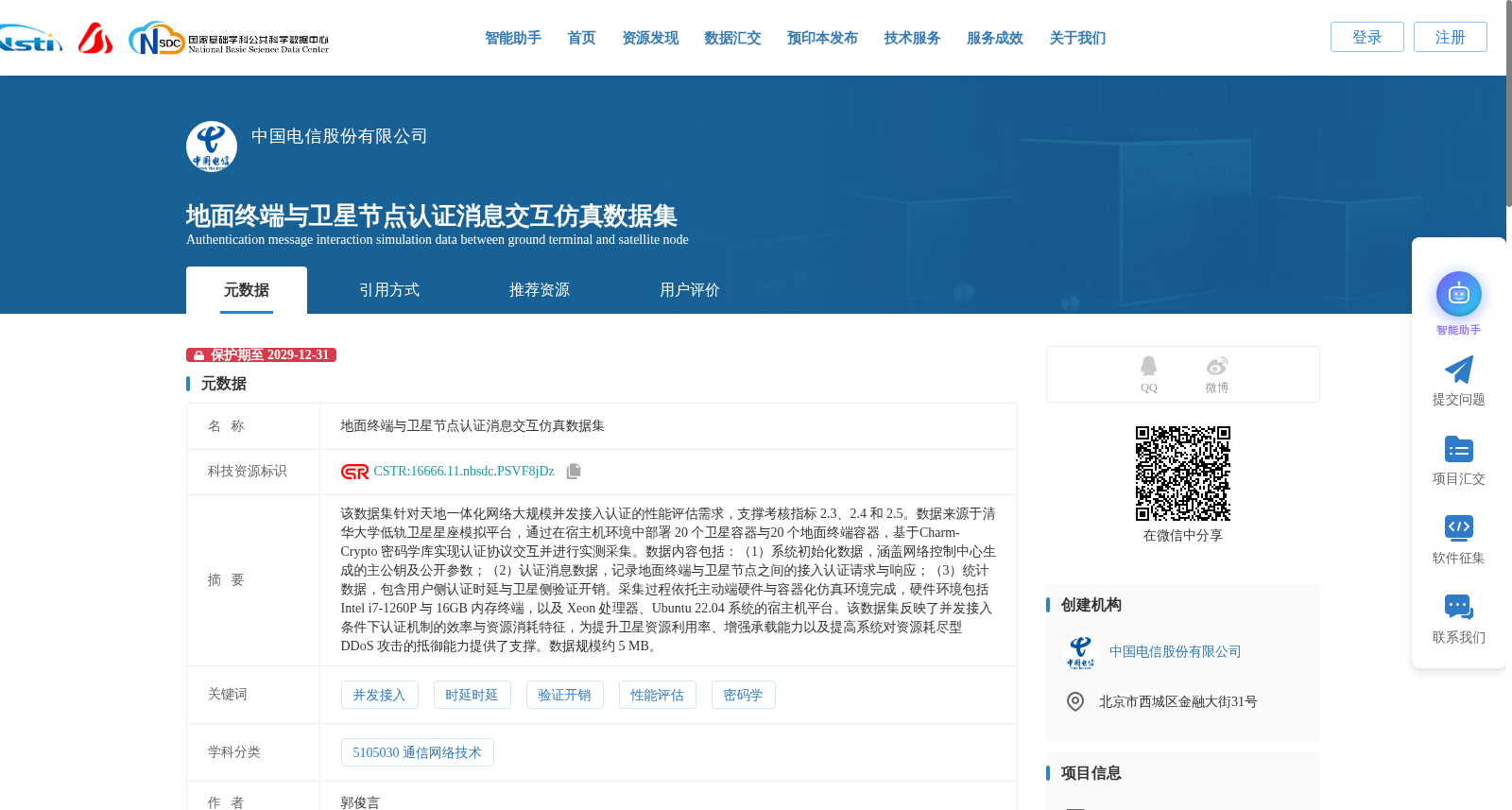Open 关于我们 menu
The width and height of the screenshot is (1512, 810).
tap(1077, 38)
